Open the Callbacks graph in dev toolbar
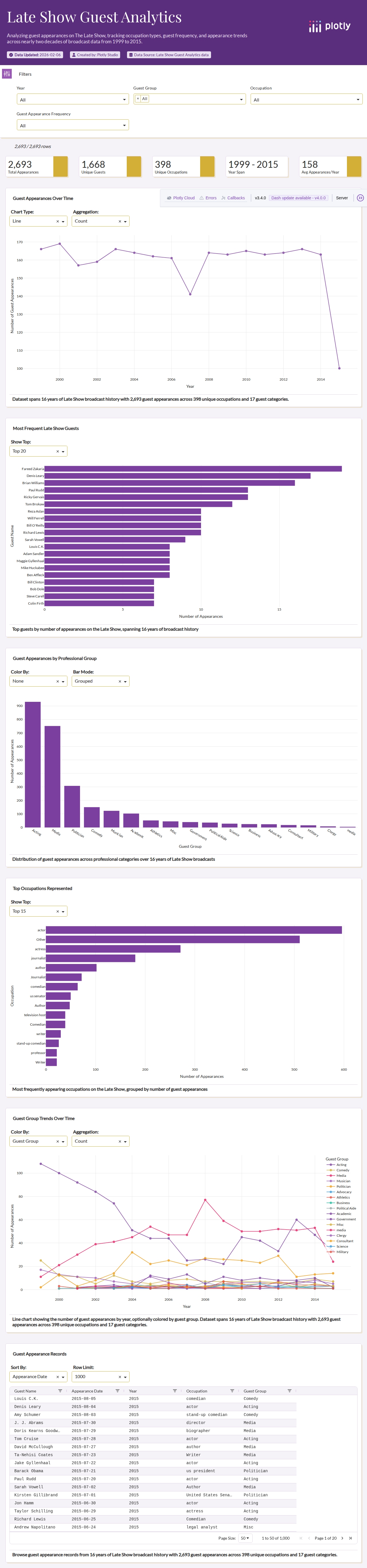Image resolution: width=367 pixels, height=1568 pixels. pyautogui.click(x=233, y=198)
